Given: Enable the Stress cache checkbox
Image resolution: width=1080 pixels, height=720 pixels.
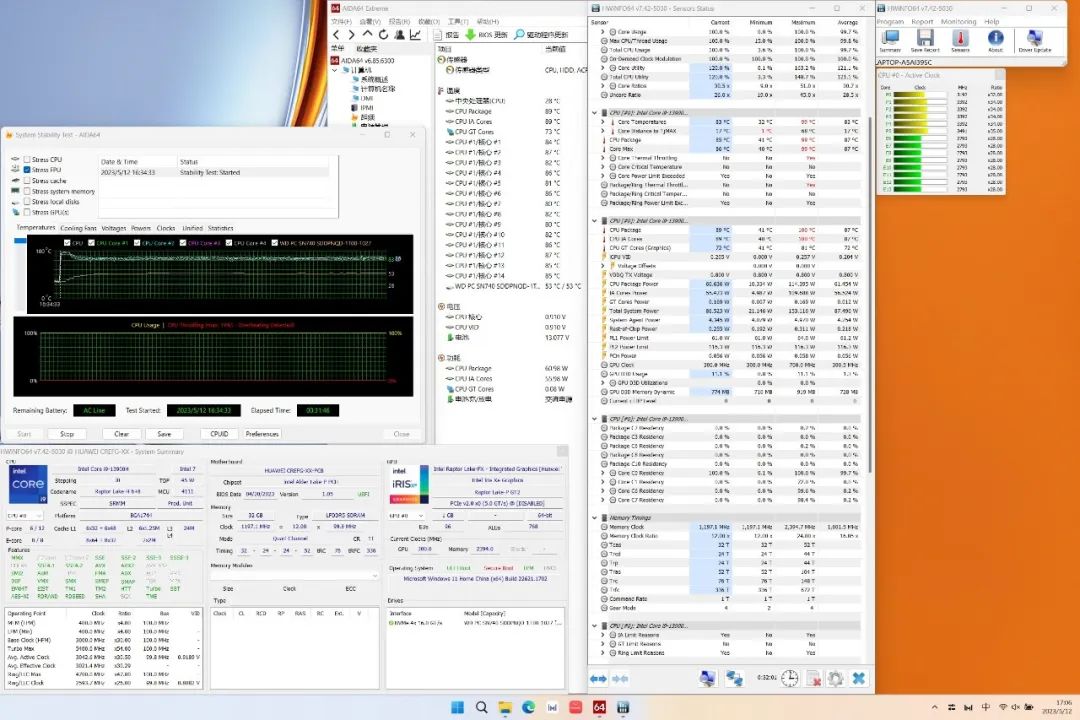Looking at the screenshot, I should point(27,181).
